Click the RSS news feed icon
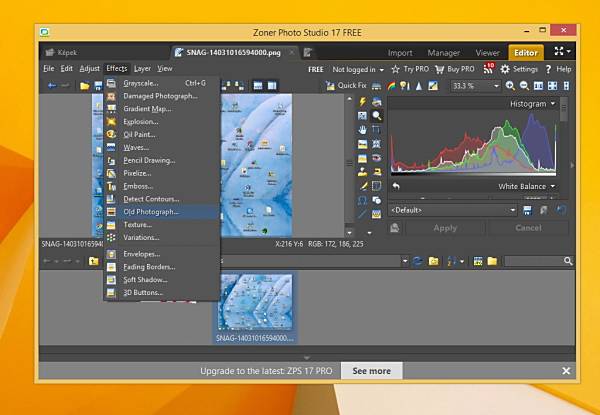This screenshot has height=415, width=600. pos(488,69)
